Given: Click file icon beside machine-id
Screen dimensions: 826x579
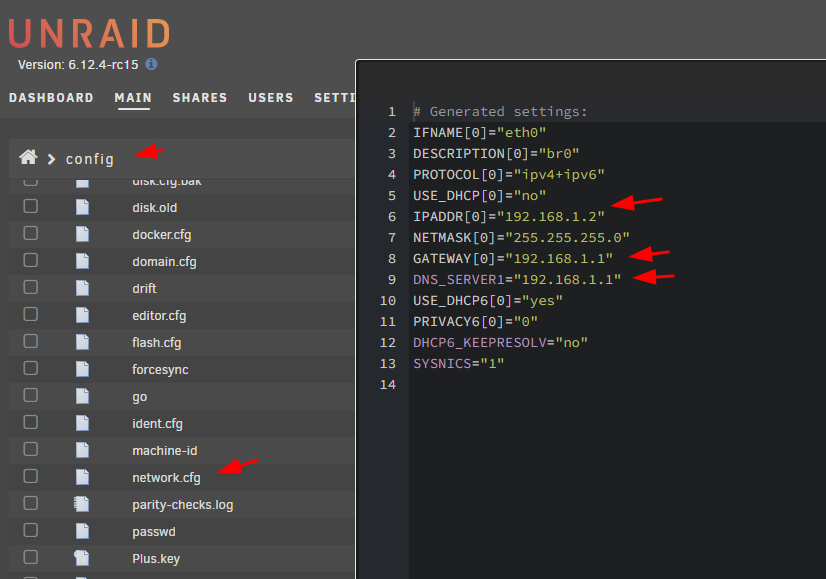Looking at the screenshot, I should click(82, 450).
